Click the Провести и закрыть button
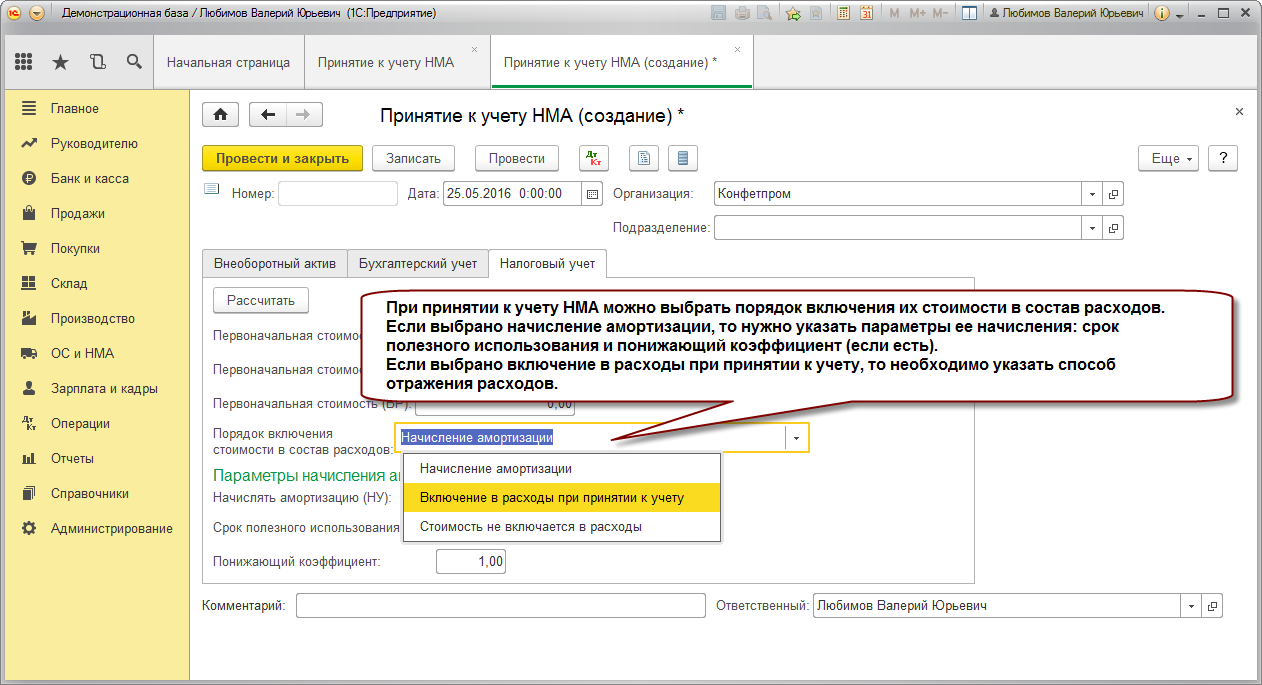The height and width of the screenshot is (685, 1262). click(x=282, y=158)
